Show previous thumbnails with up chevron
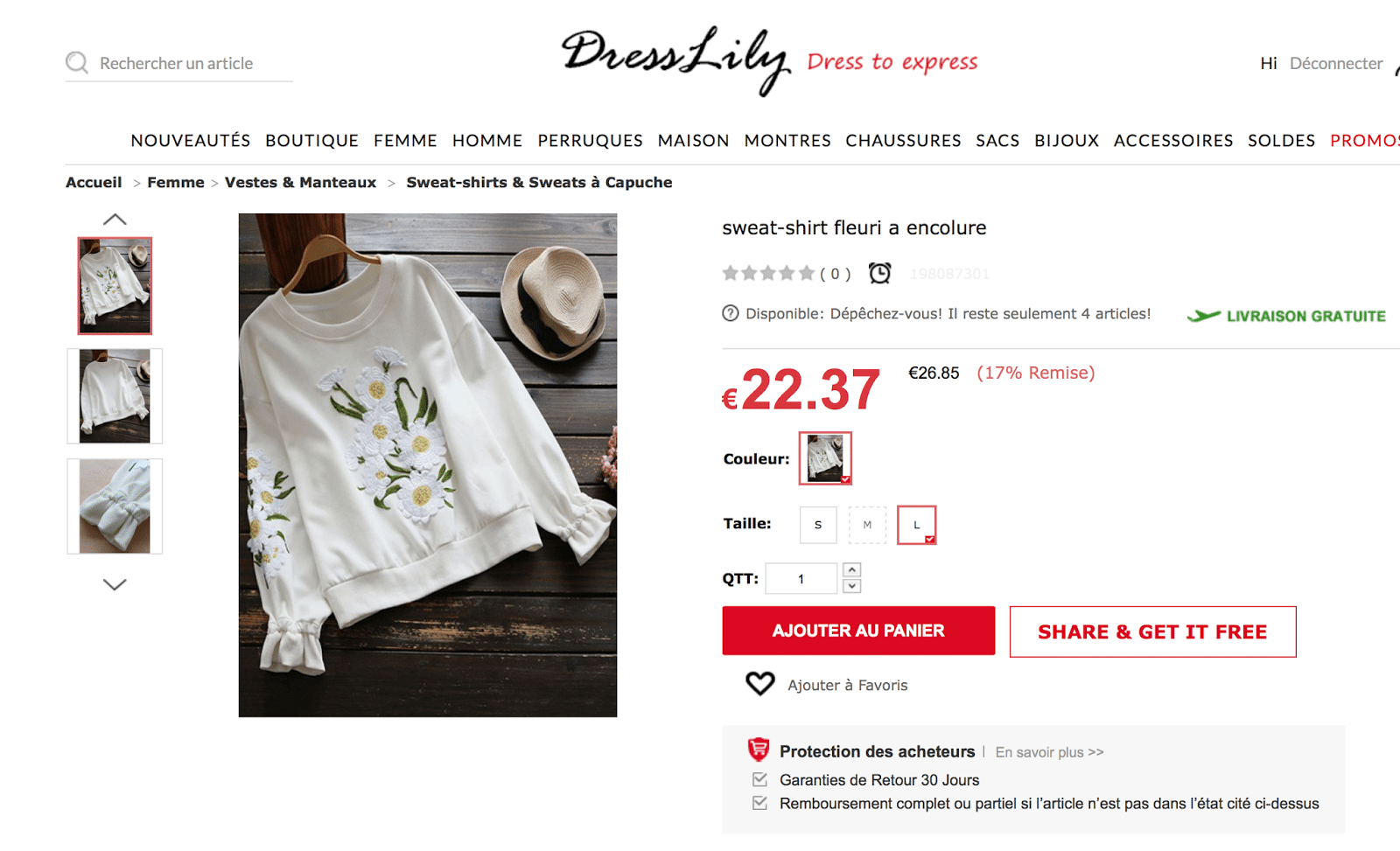The height and width of the screenshot is (851, 1400). [x=115, y=220]
